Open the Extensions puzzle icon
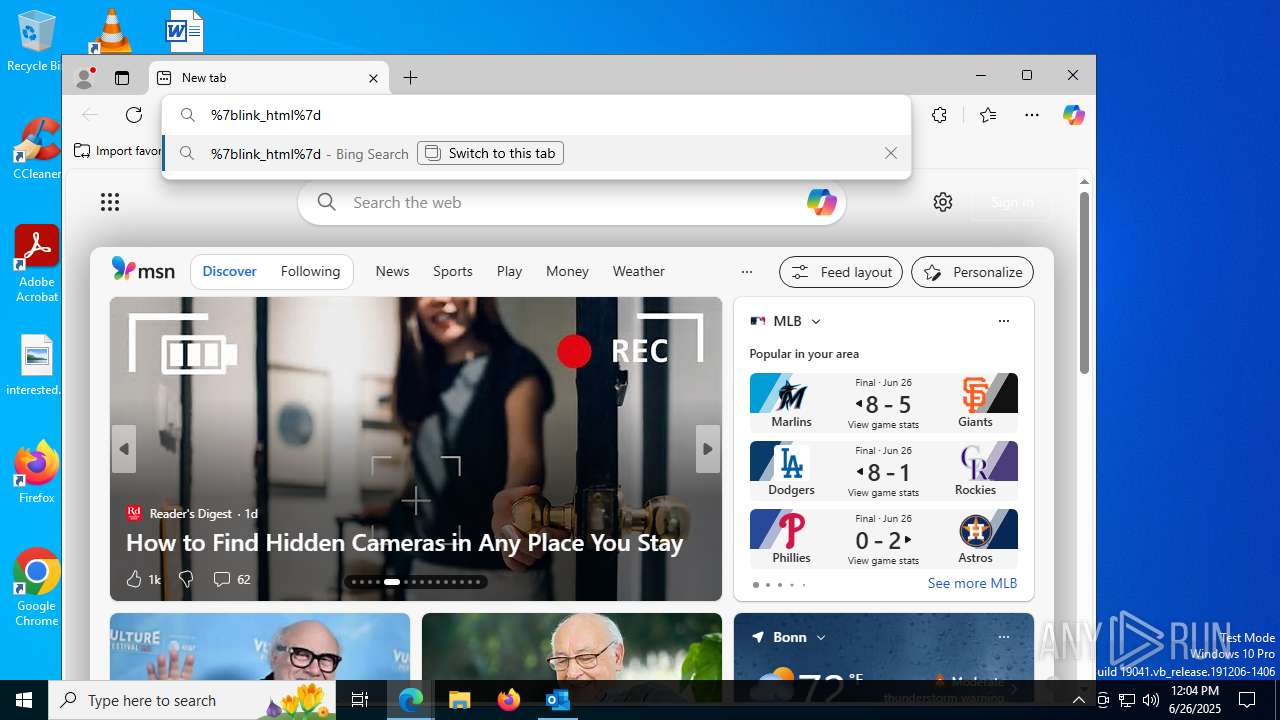Viewport: 1280px width, 720px height. (939, 115)
